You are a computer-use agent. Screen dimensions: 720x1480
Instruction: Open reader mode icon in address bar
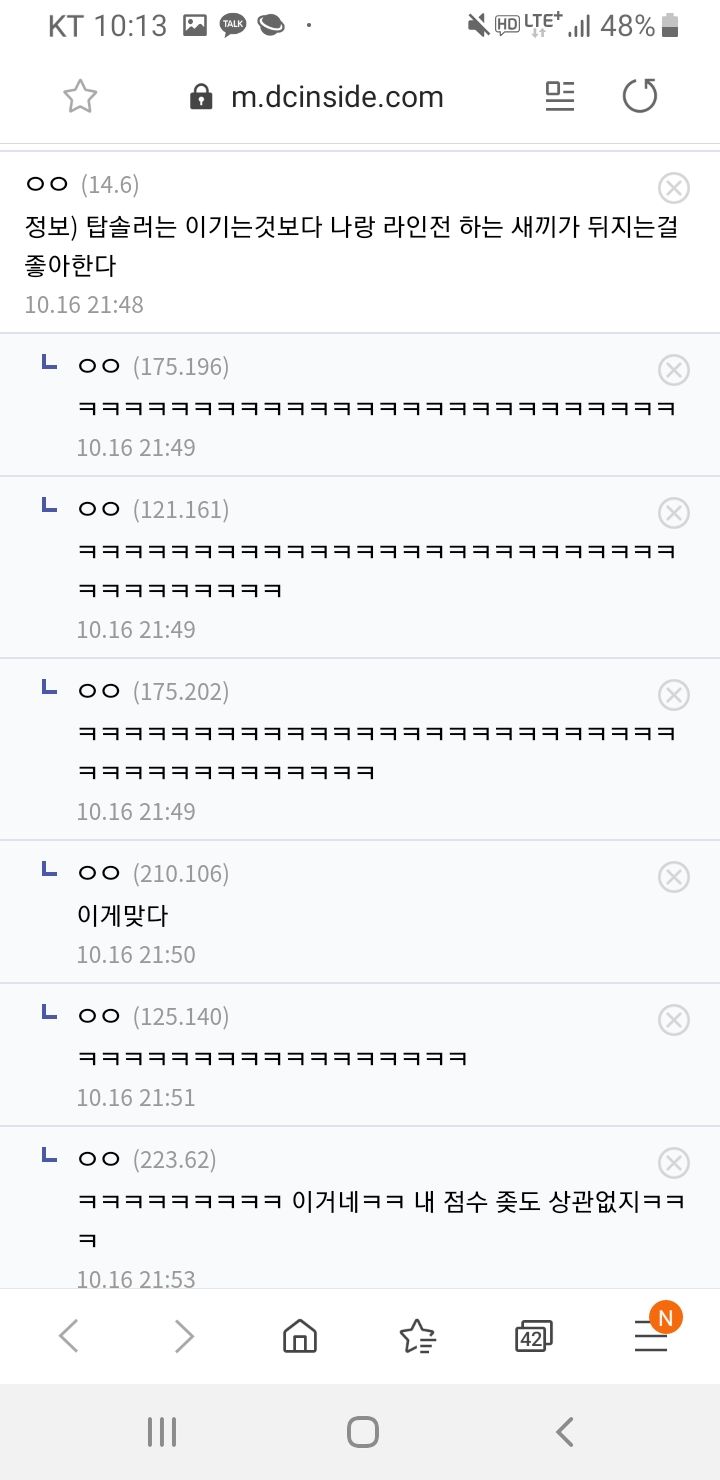click(560, 97)
